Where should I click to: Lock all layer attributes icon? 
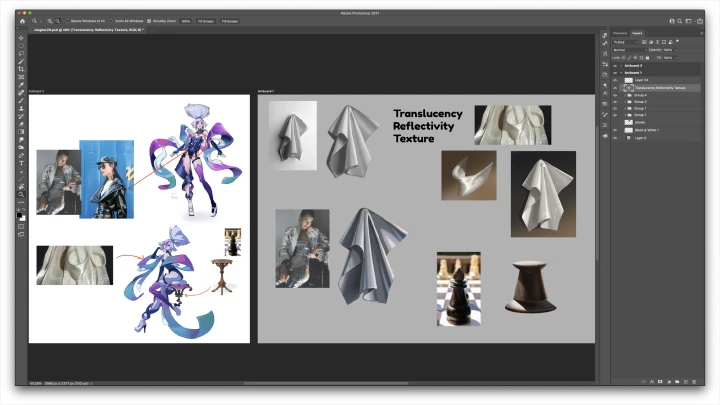pos(647,58)
